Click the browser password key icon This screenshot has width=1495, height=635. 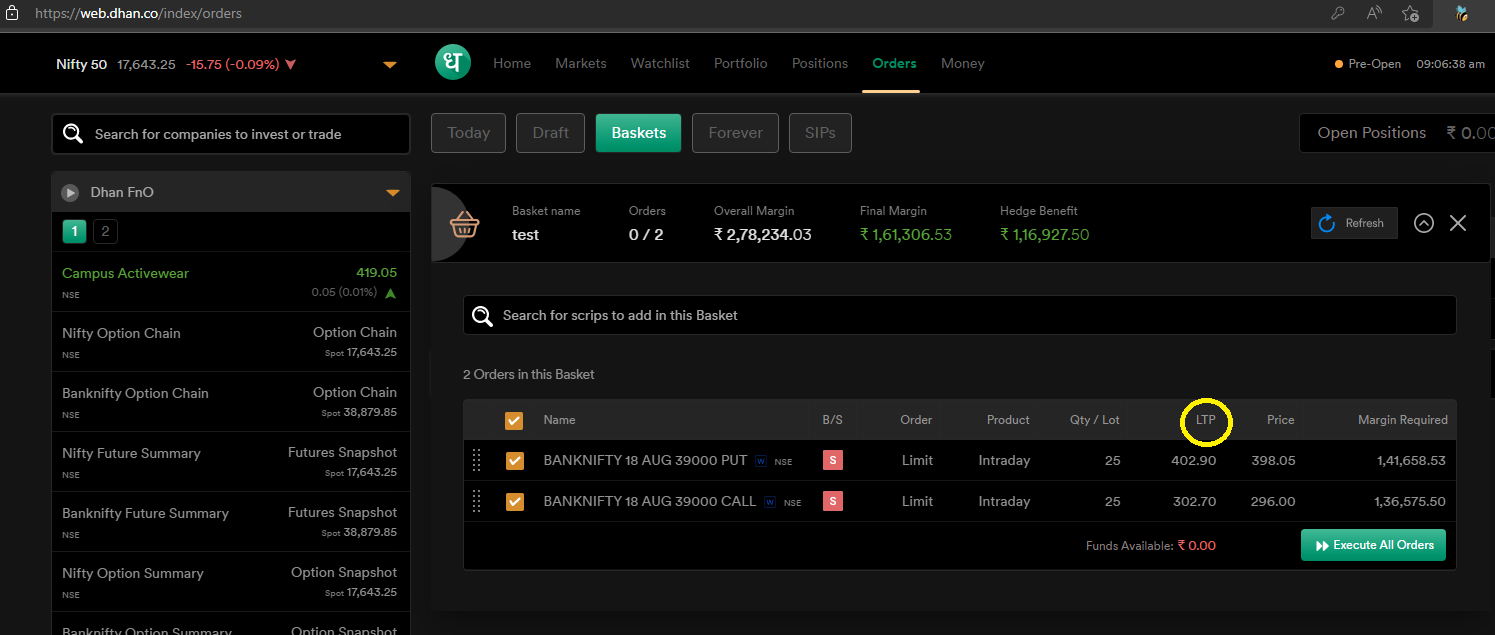(1338, 13)
